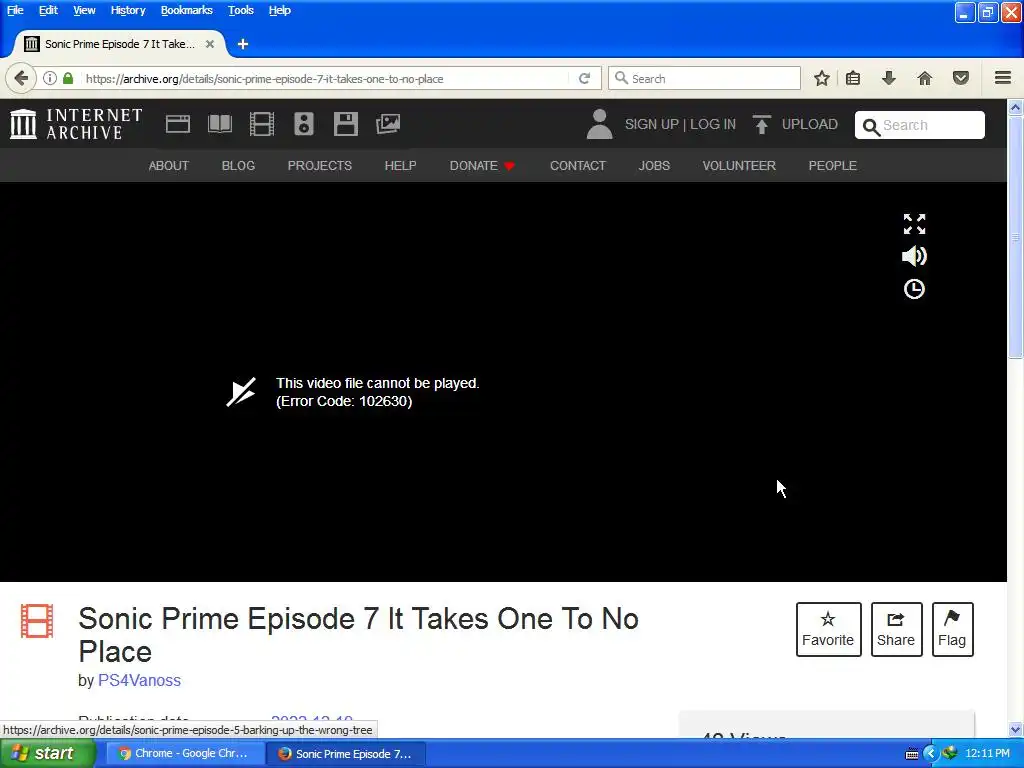Screen dimensions: 1024x768
Task: Click the JOBS link
Action: (x=654, y=166)
